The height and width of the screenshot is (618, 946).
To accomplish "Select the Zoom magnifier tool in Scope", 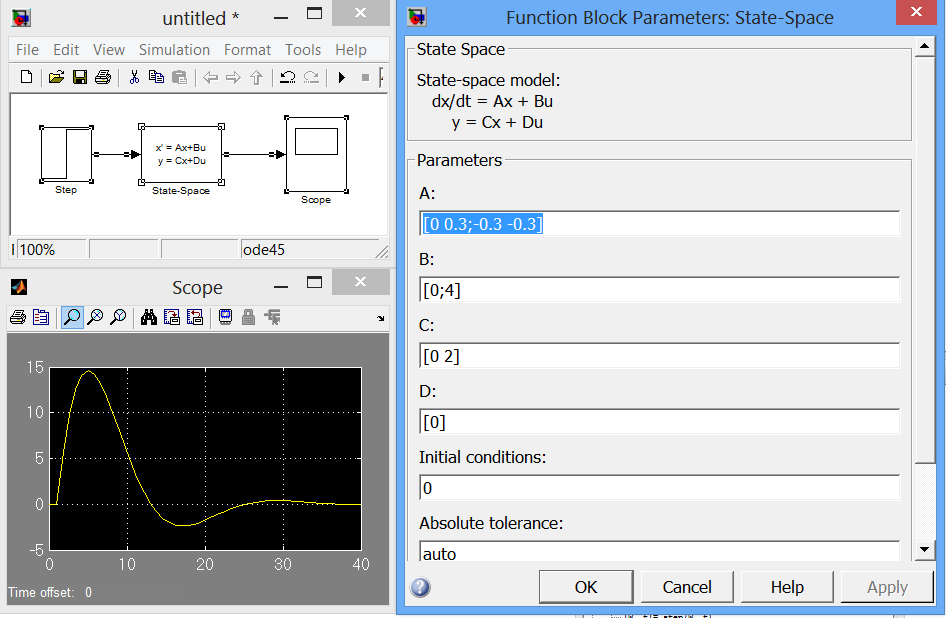I will (x=72, y=317).
